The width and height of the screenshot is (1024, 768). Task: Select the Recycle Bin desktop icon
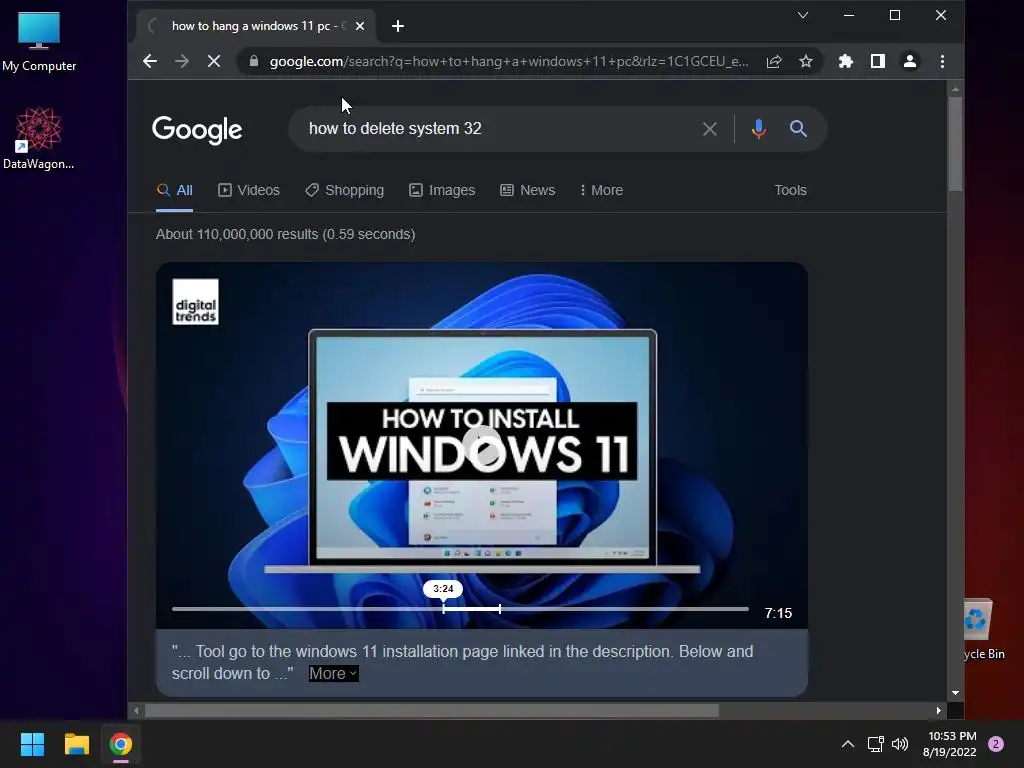tap(985, 630)
